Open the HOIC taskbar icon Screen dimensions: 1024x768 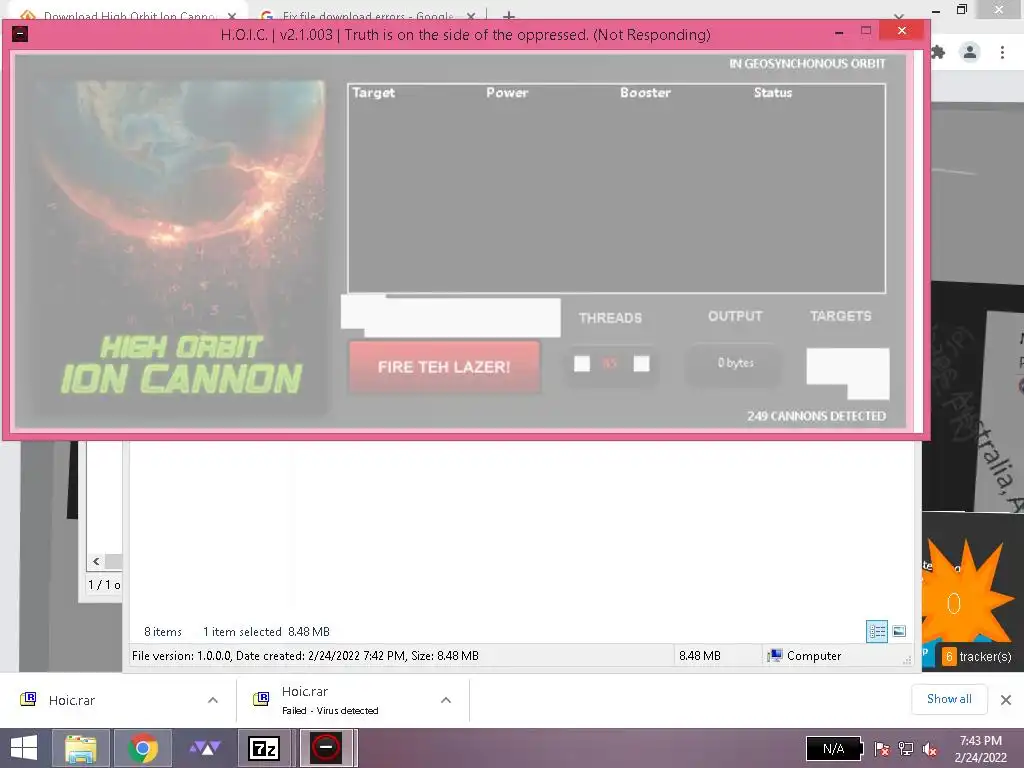(327, 748)
